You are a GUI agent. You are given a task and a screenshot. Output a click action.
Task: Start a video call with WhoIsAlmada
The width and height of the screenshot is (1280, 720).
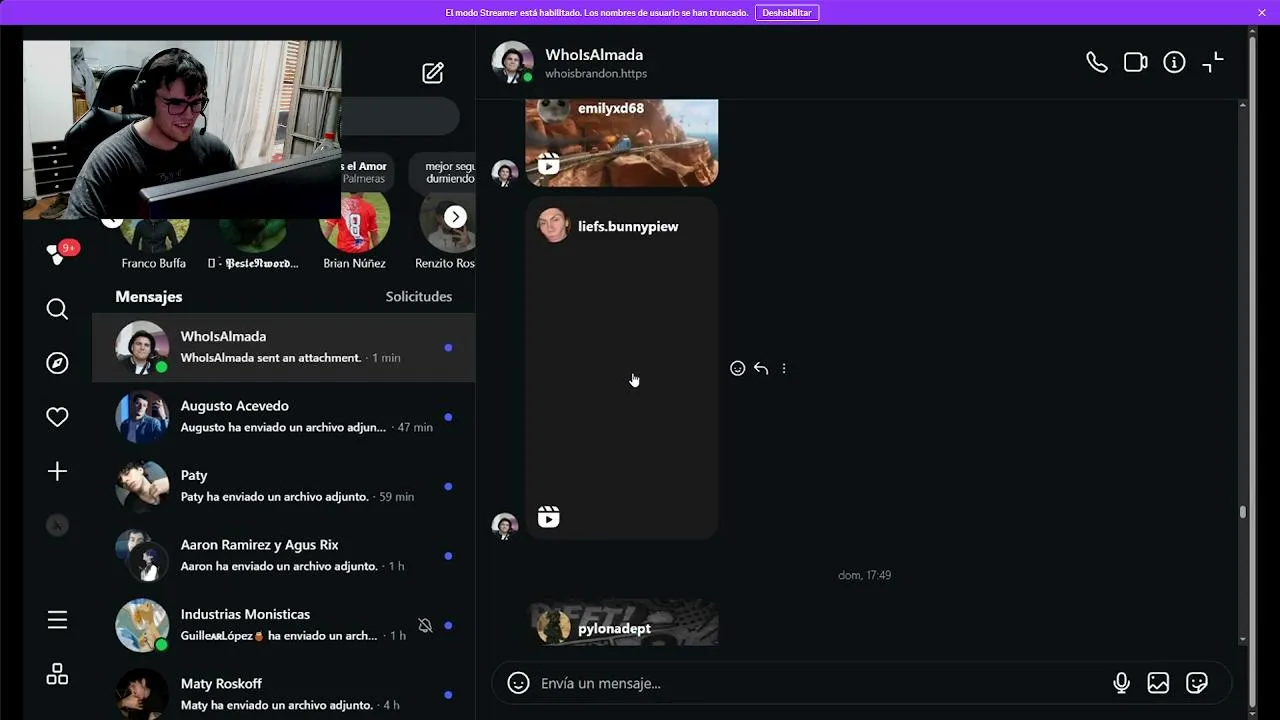tap(1135, 62)
